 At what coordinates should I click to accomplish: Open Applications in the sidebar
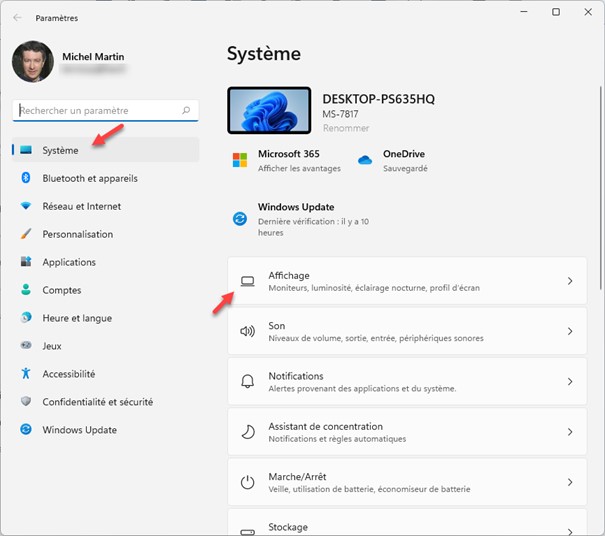click(69, 262)
